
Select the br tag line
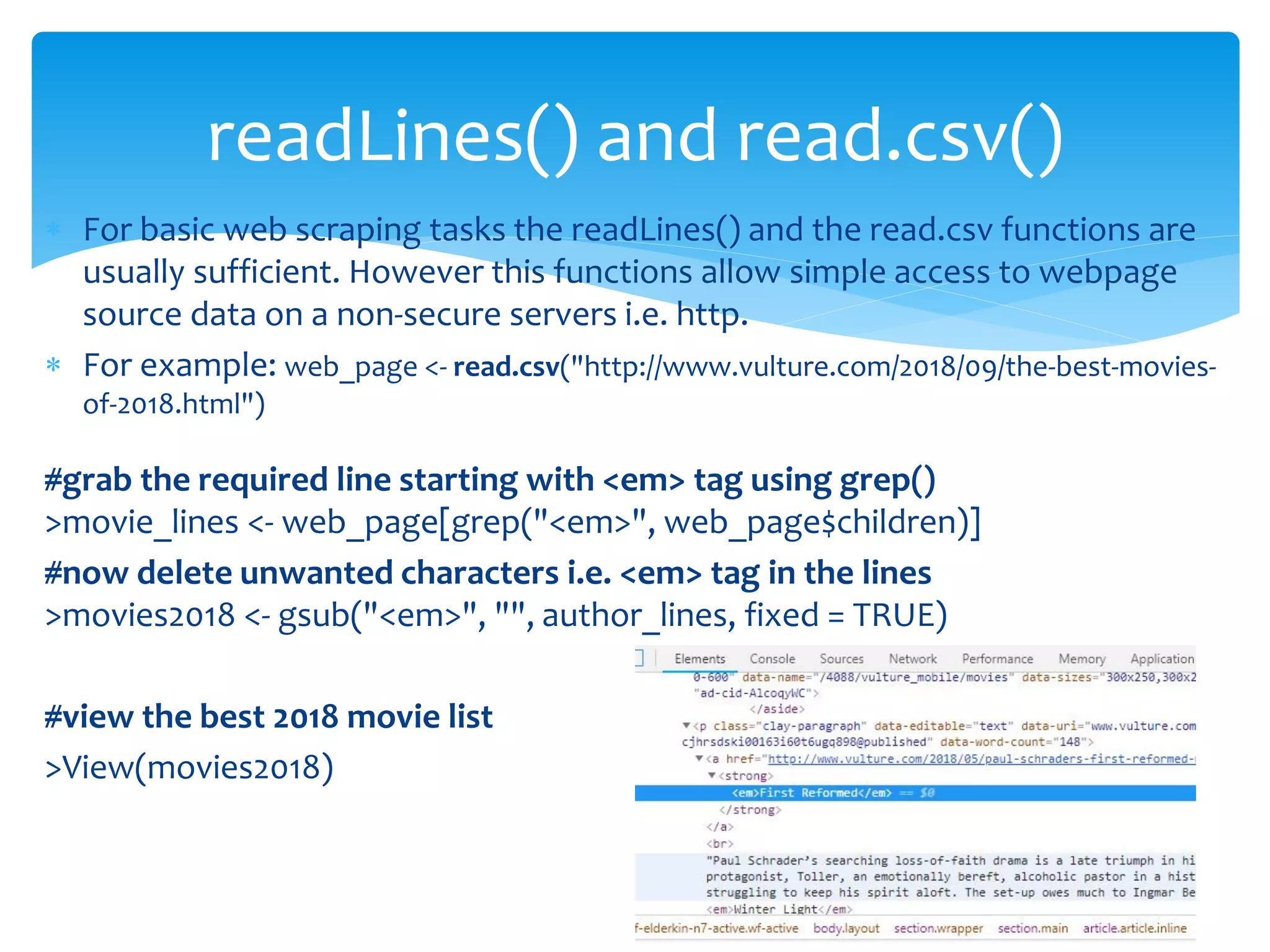[719, 844]
